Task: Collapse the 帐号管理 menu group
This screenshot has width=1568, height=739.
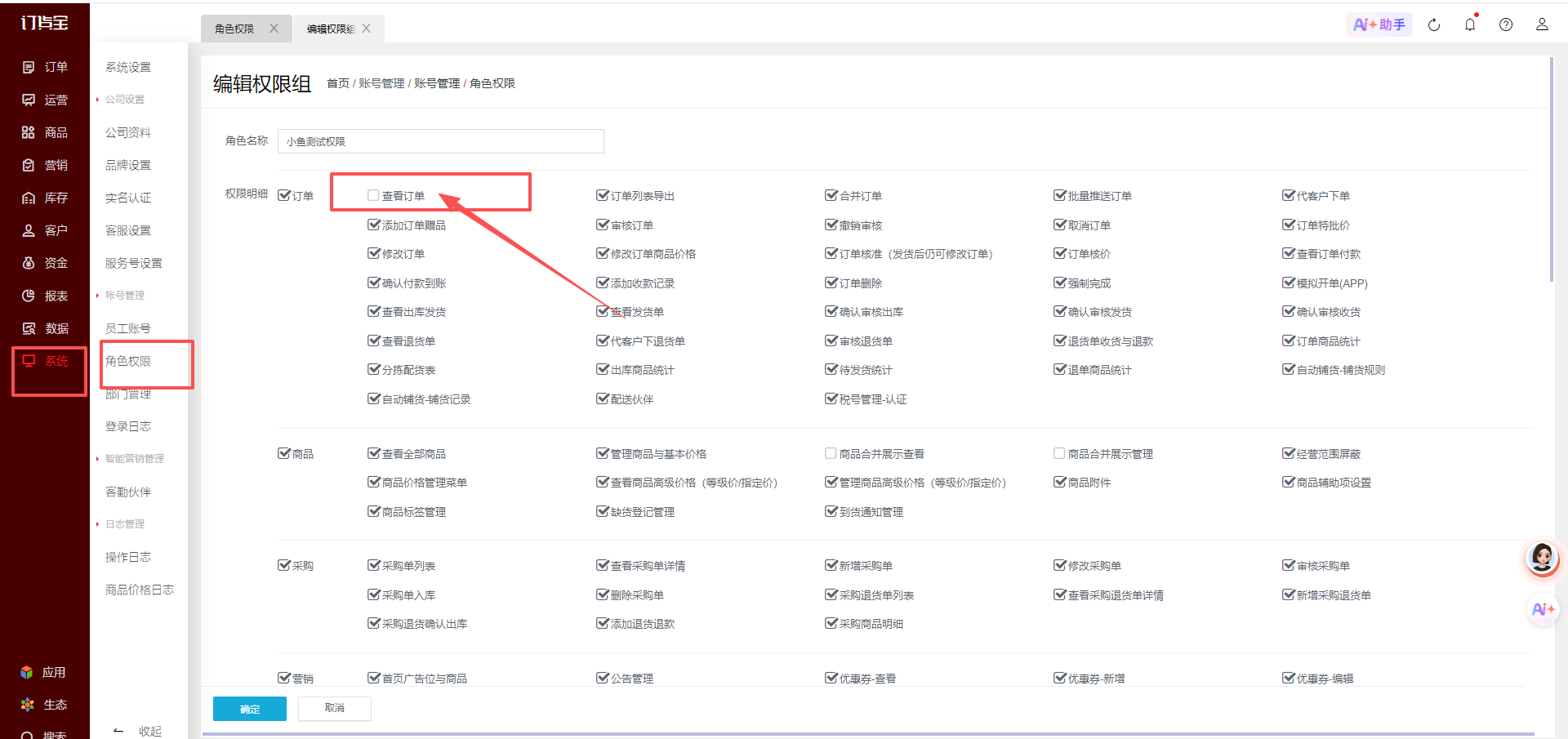Action: (x=125, y=296)
